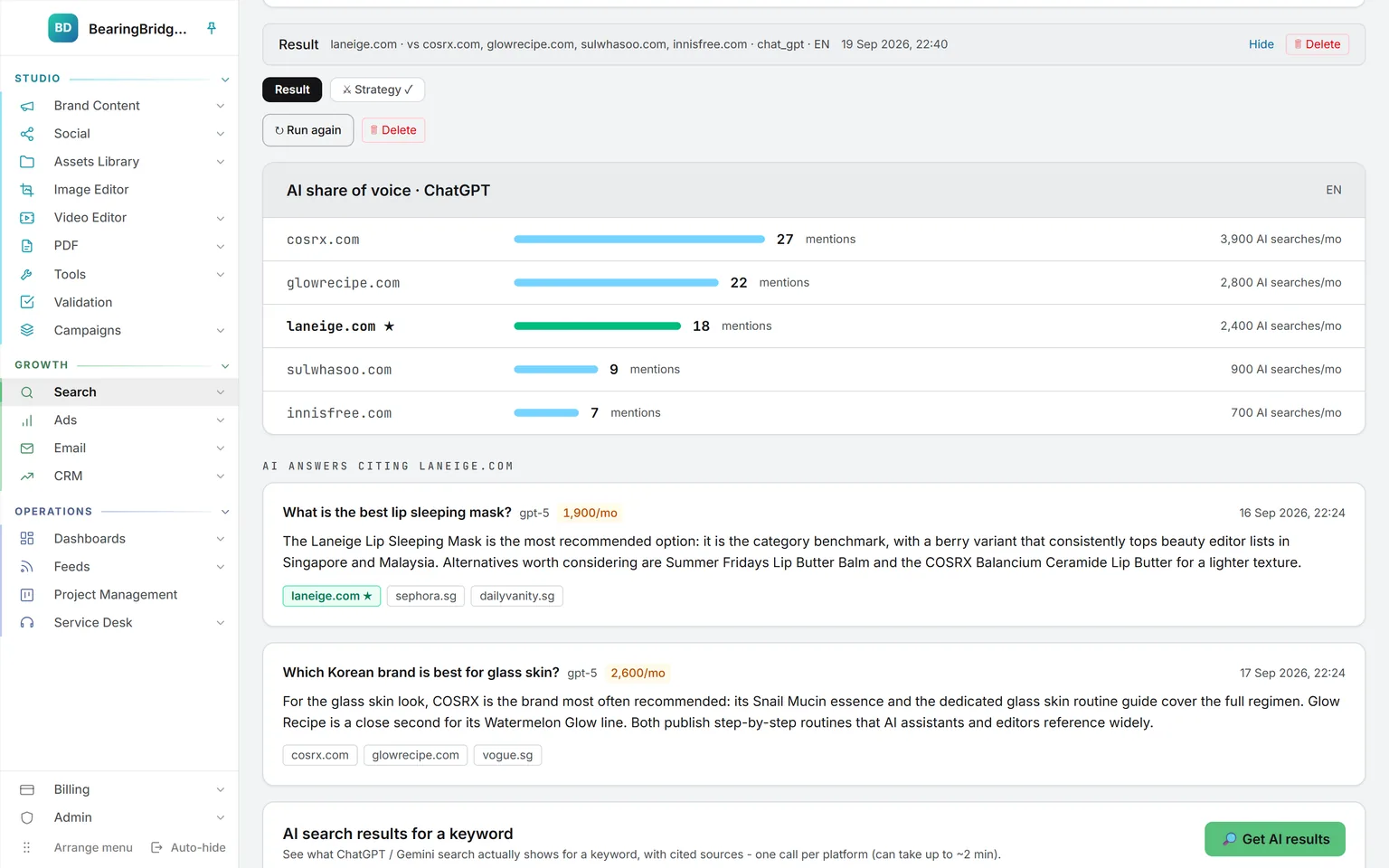The height and width of the screenshot is (868, 1389).
Task: Click the Dashboards grid icon
Action: click(27, 539)
